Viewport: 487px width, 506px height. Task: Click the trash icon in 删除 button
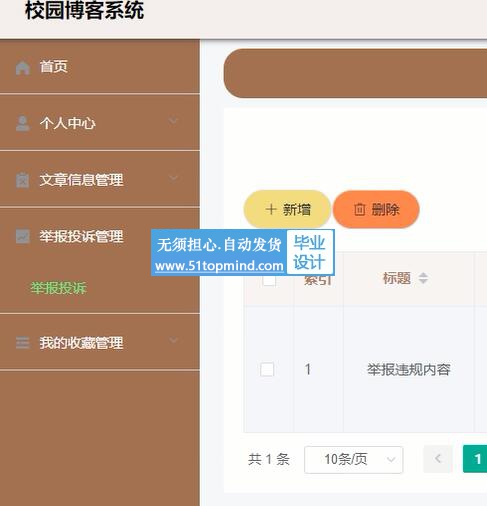coord(359,210)
